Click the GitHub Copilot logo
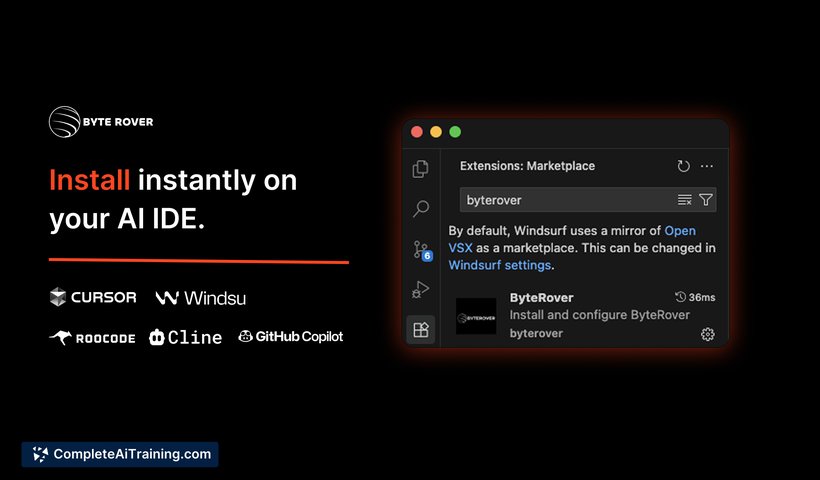This screenshot has width=820, height=480. [291, 336]
